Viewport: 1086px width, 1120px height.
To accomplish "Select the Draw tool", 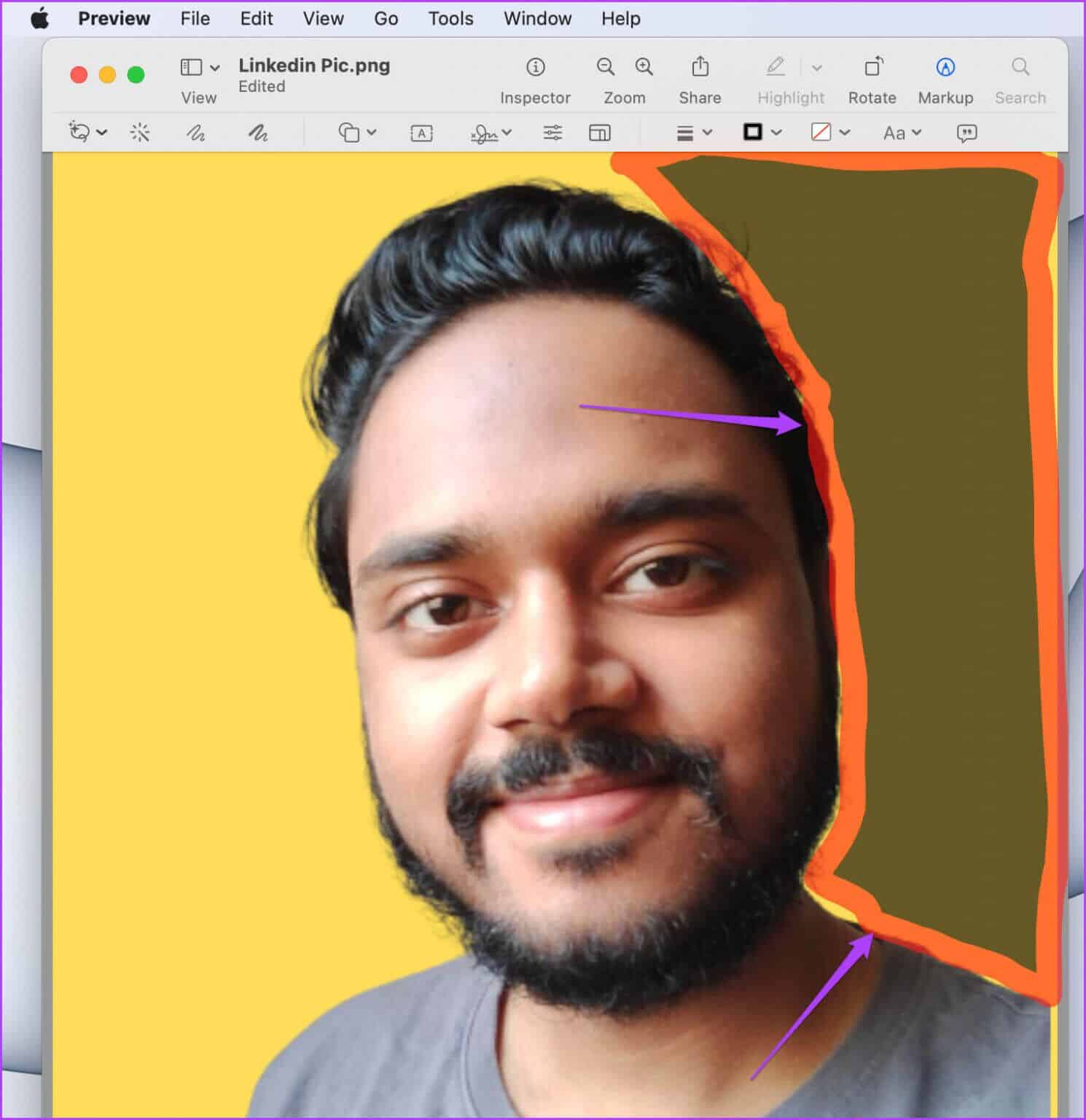I will 258,133.
